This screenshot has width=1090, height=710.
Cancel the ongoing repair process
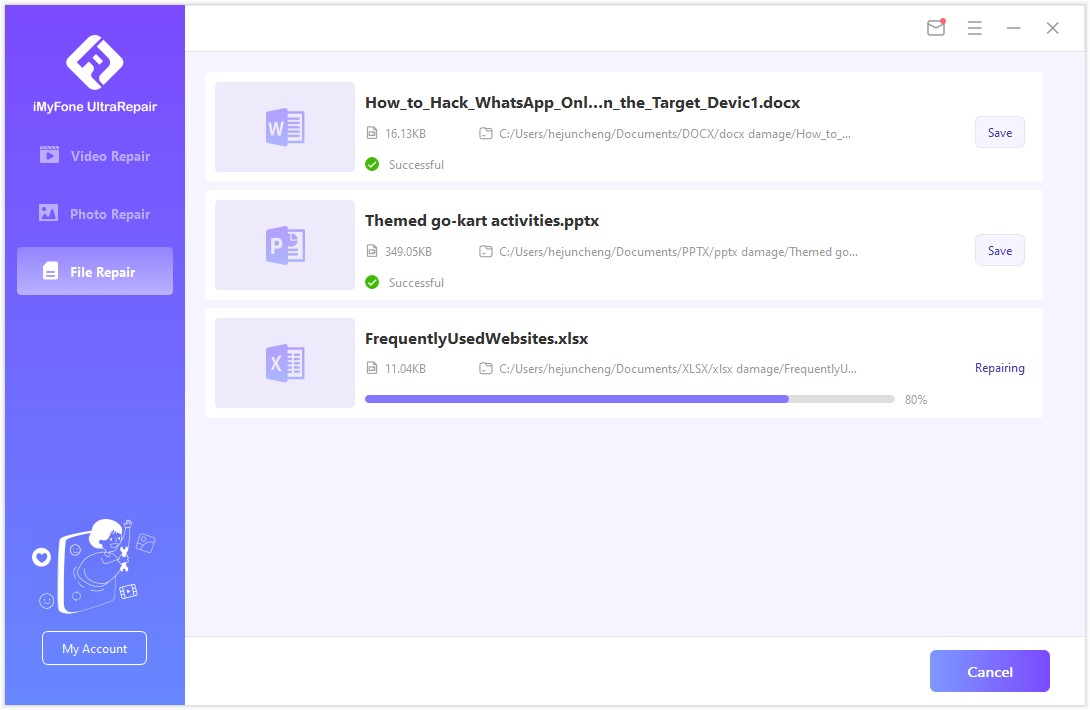[989, 671]
